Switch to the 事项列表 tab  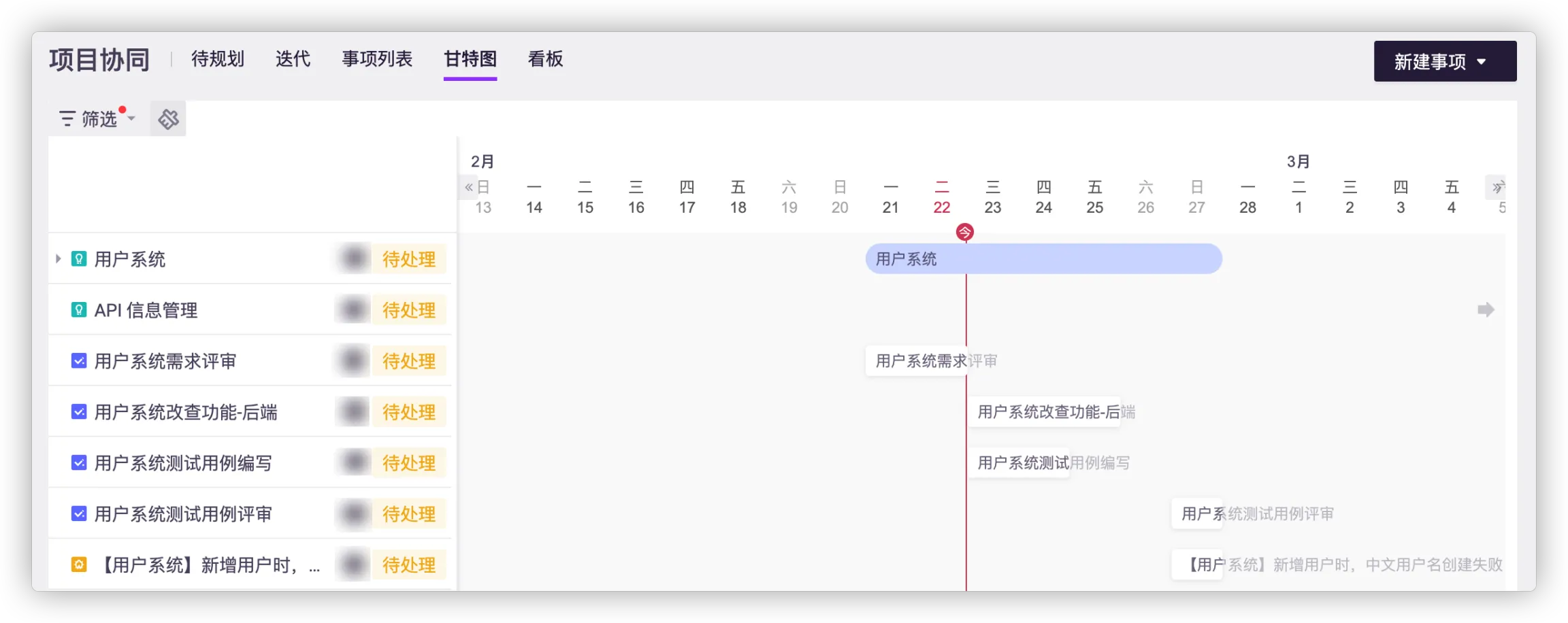(x=377, y=59)
